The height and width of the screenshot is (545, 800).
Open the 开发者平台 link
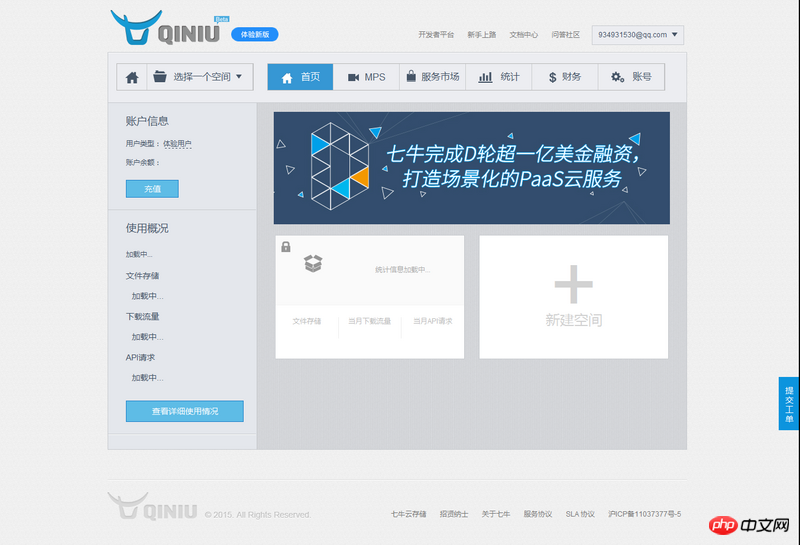click(x=436, y=35)
